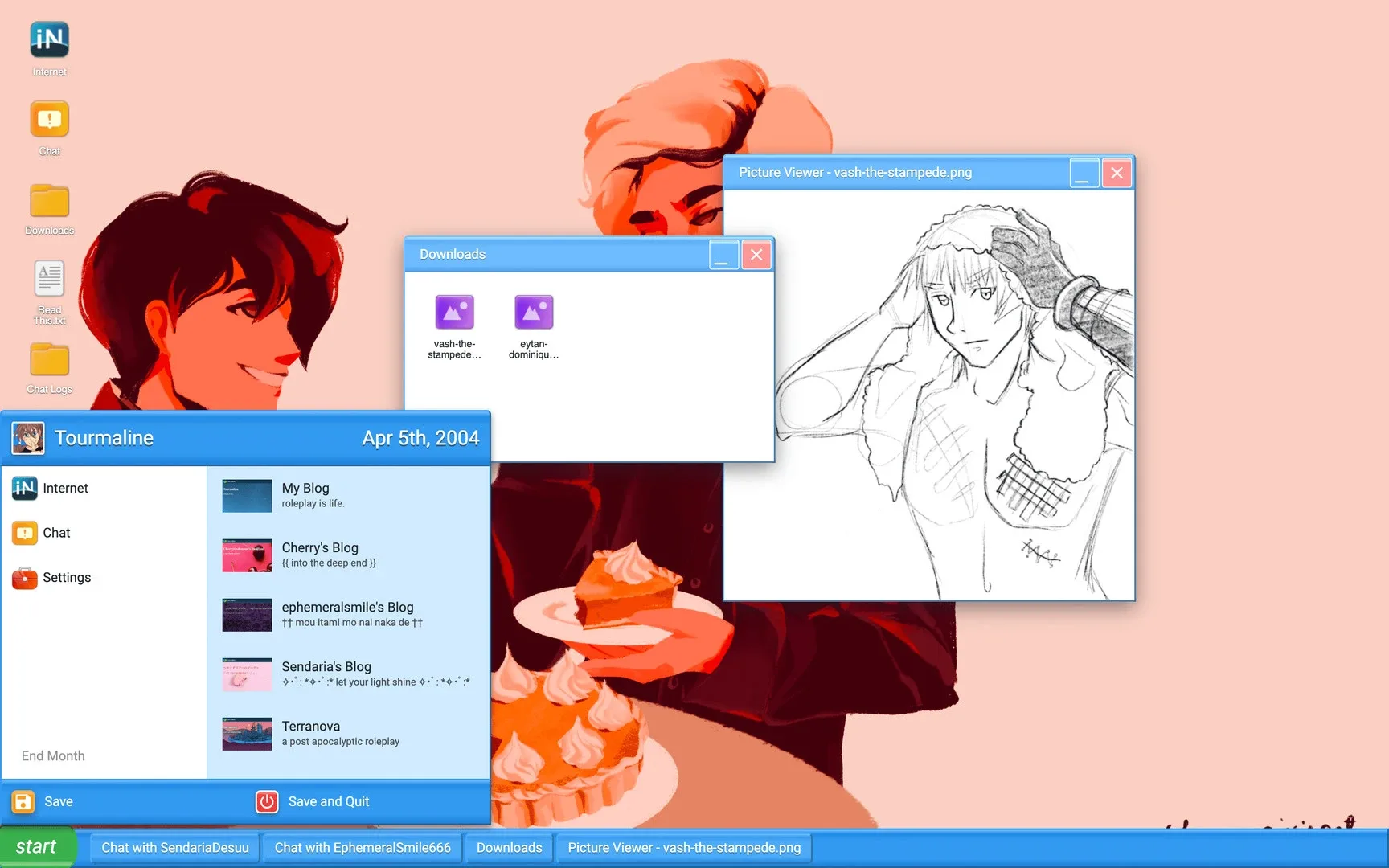Open the eytan-dominique image file
Image resolution: width=1389 pixels, height=868 pixels.
tap(533, 321)
